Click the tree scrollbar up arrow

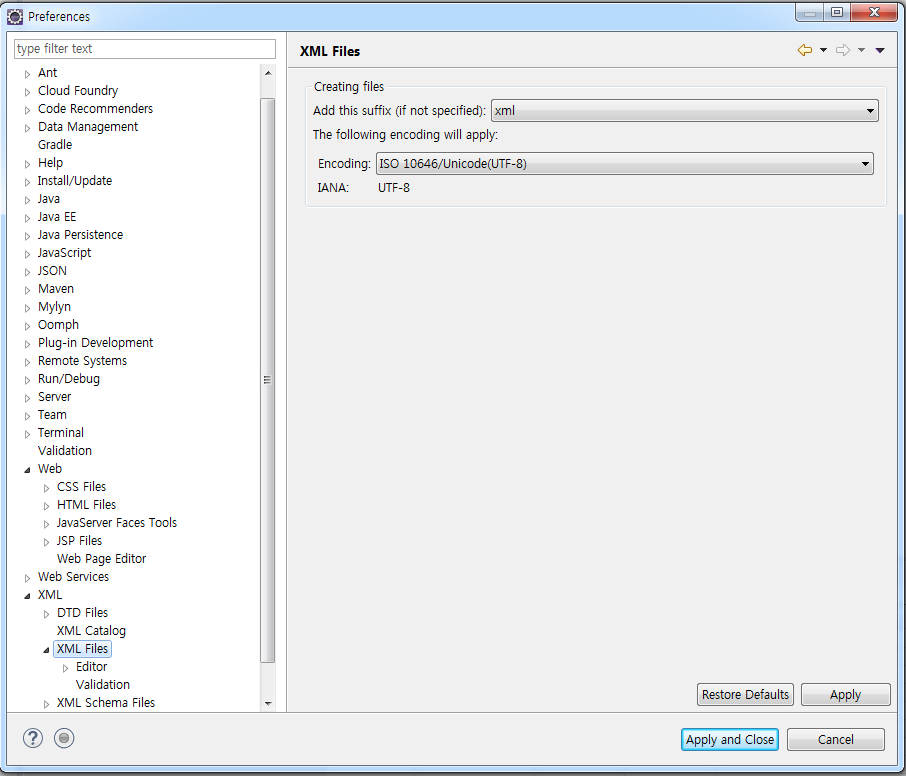point(268,73)
